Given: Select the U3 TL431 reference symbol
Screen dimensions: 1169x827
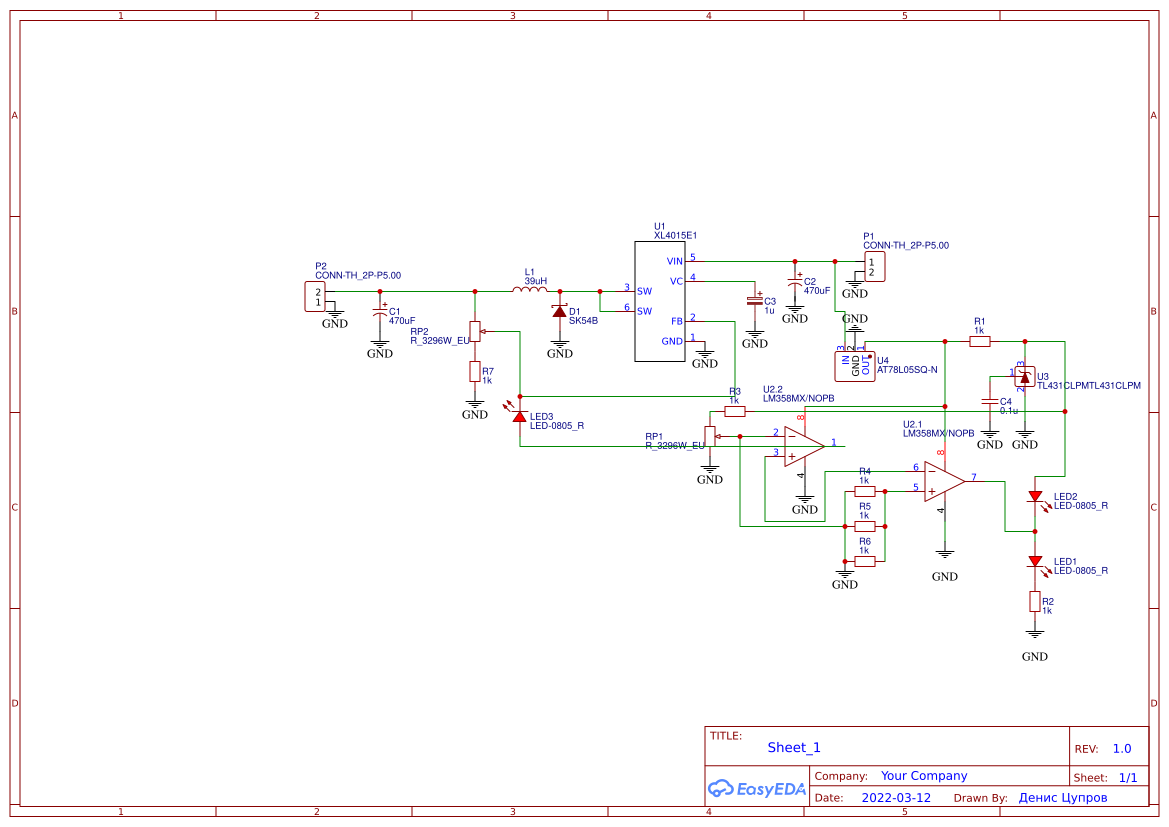Looking at the screenshot, I should tap(1024, 378).
